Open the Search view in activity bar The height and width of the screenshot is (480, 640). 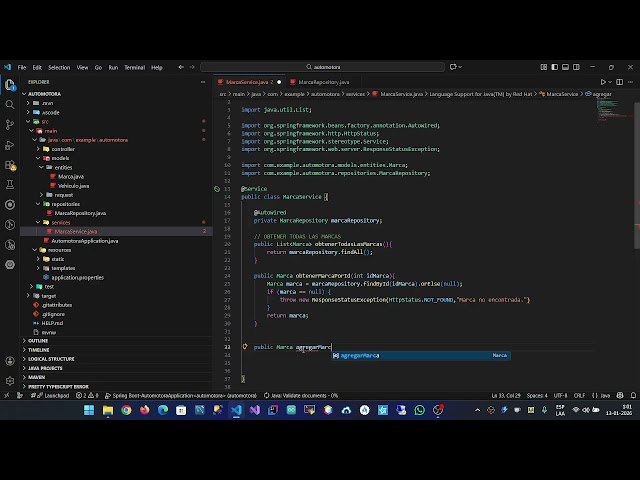coord(10,104)
